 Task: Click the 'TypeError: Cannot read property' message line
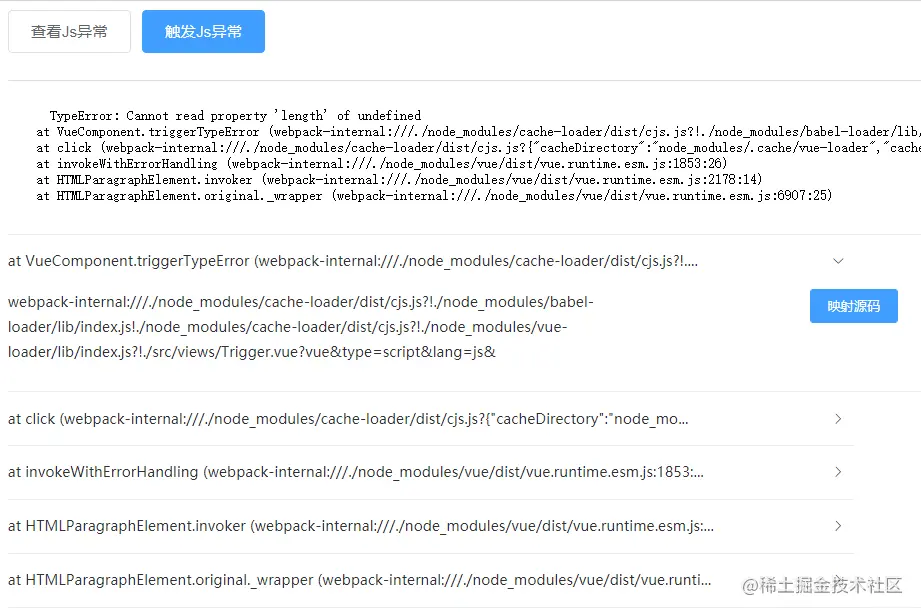(235, 116)
